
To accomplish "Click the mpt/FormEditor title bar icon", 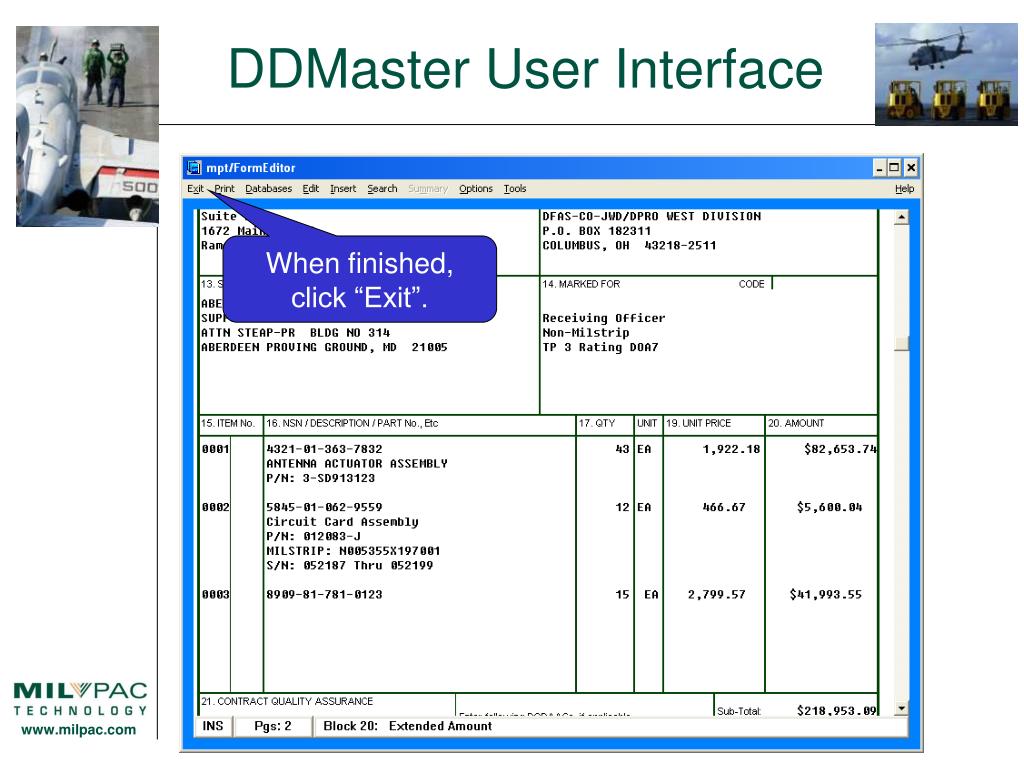I will pyautogui.click(x=194, y=168).
